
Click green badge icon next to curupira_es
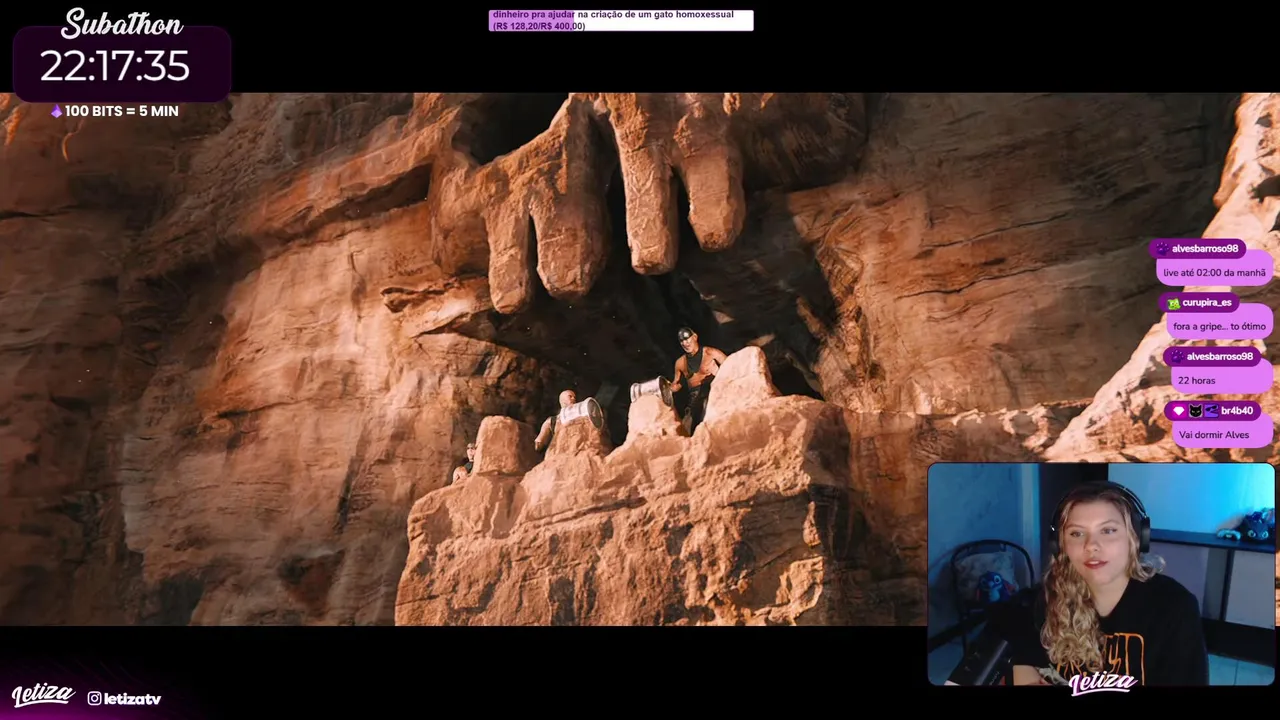[1173, 302]
